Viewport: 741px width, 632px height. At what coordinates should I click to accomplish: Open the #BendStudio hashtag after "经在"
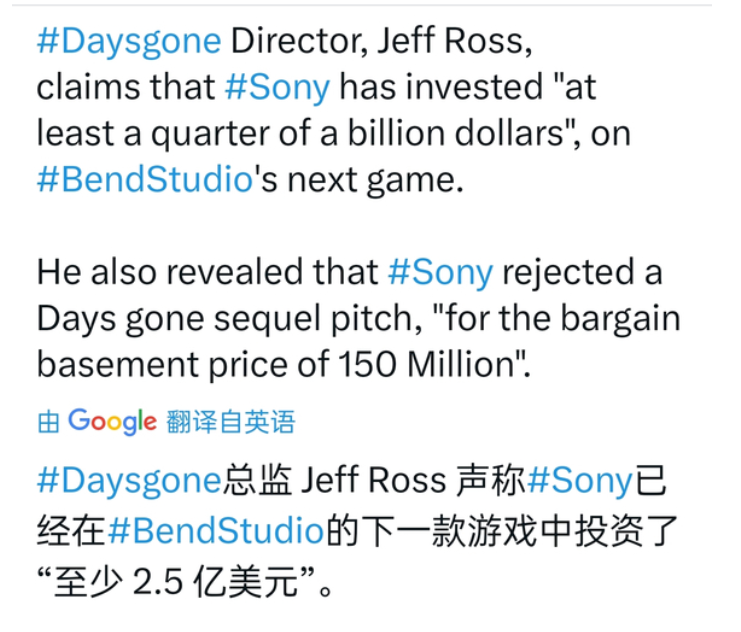pyautogui.click(x=215, y=530)
